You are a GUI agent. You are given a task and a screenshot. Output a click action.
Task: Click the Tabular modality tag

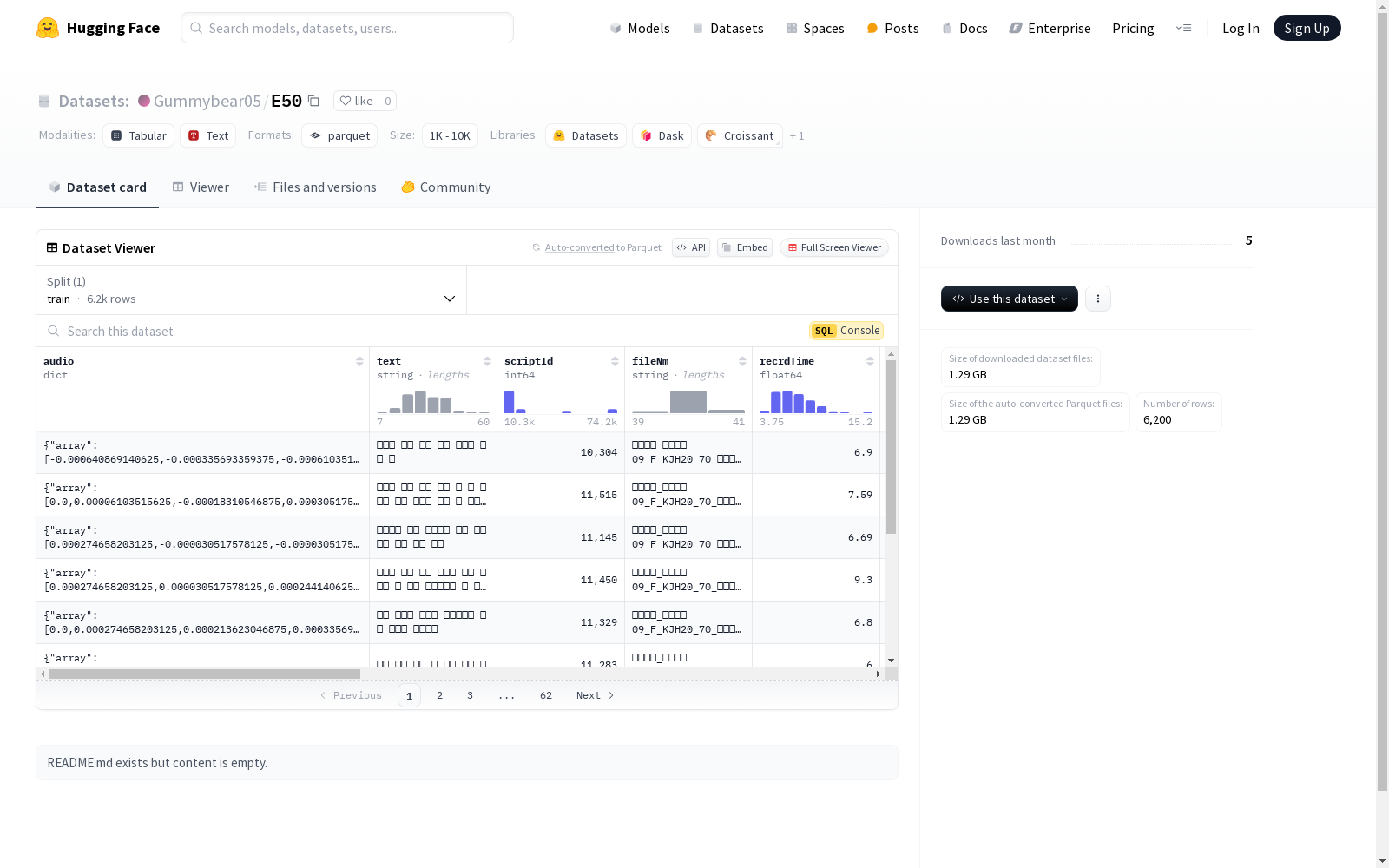coord(139,135)
